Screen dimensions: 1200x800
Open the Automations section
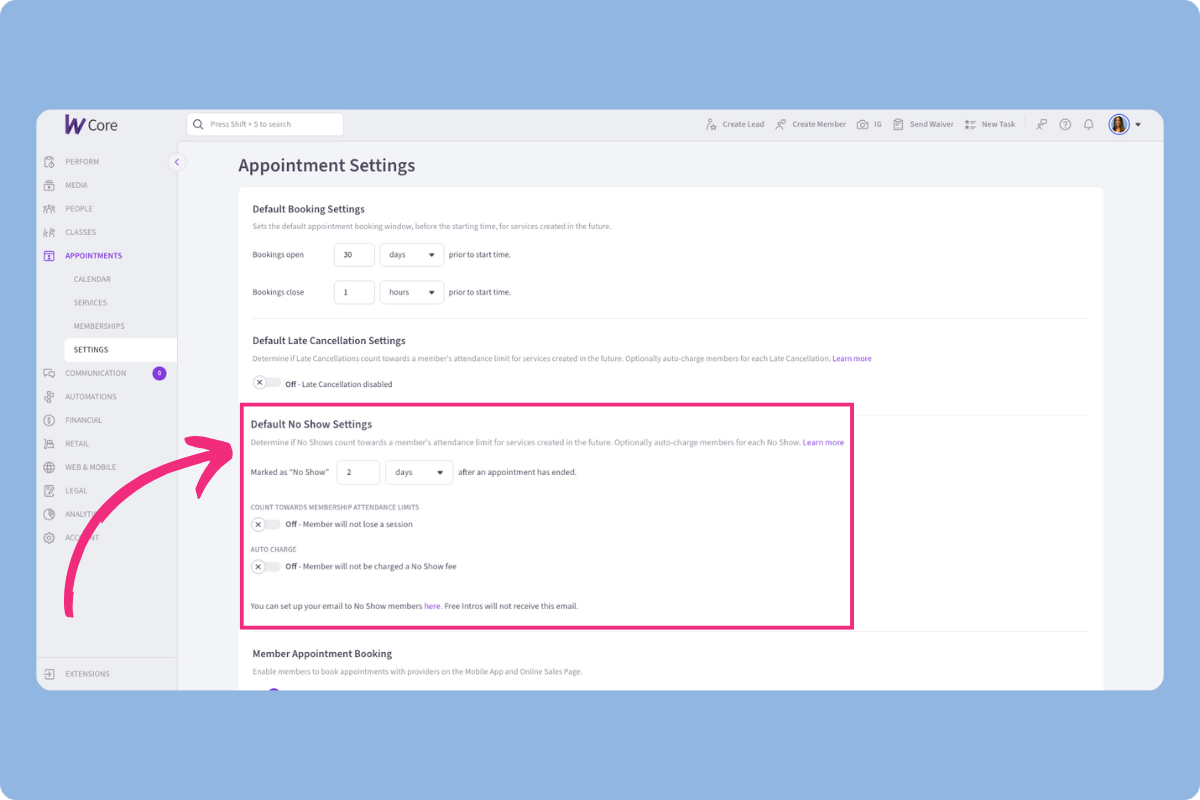point(91,396)
